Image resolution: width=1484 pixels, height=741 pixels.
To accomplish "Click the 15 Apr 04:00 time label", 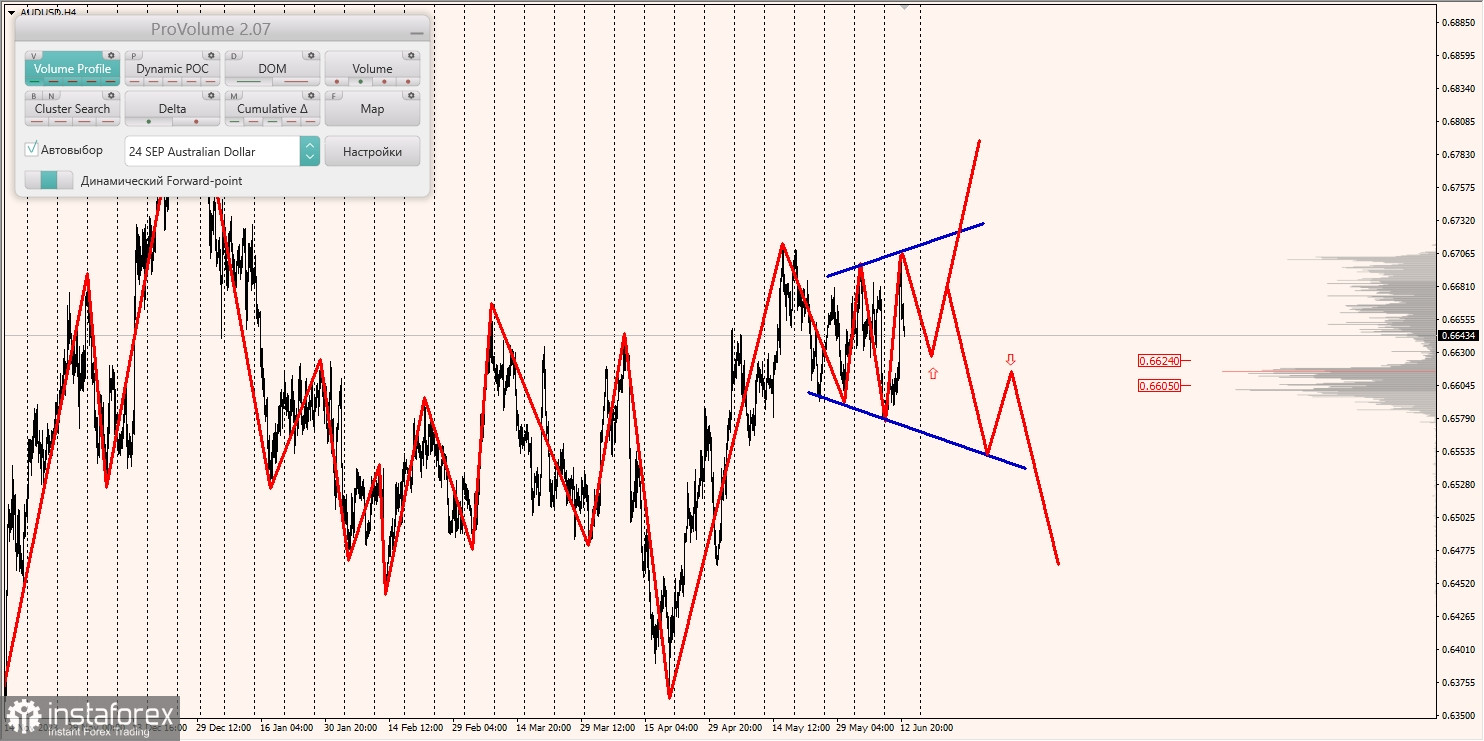I will pyautogui.click(x=671, y=727).
